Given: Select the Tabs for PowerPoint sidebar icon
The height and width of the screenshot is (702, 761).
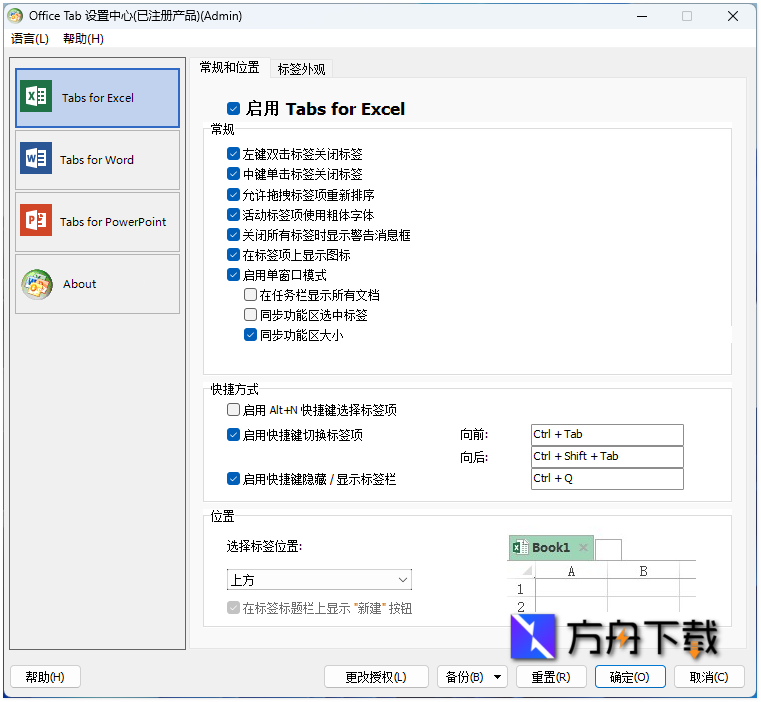Looking at the screenshot, I should [36, 220].
